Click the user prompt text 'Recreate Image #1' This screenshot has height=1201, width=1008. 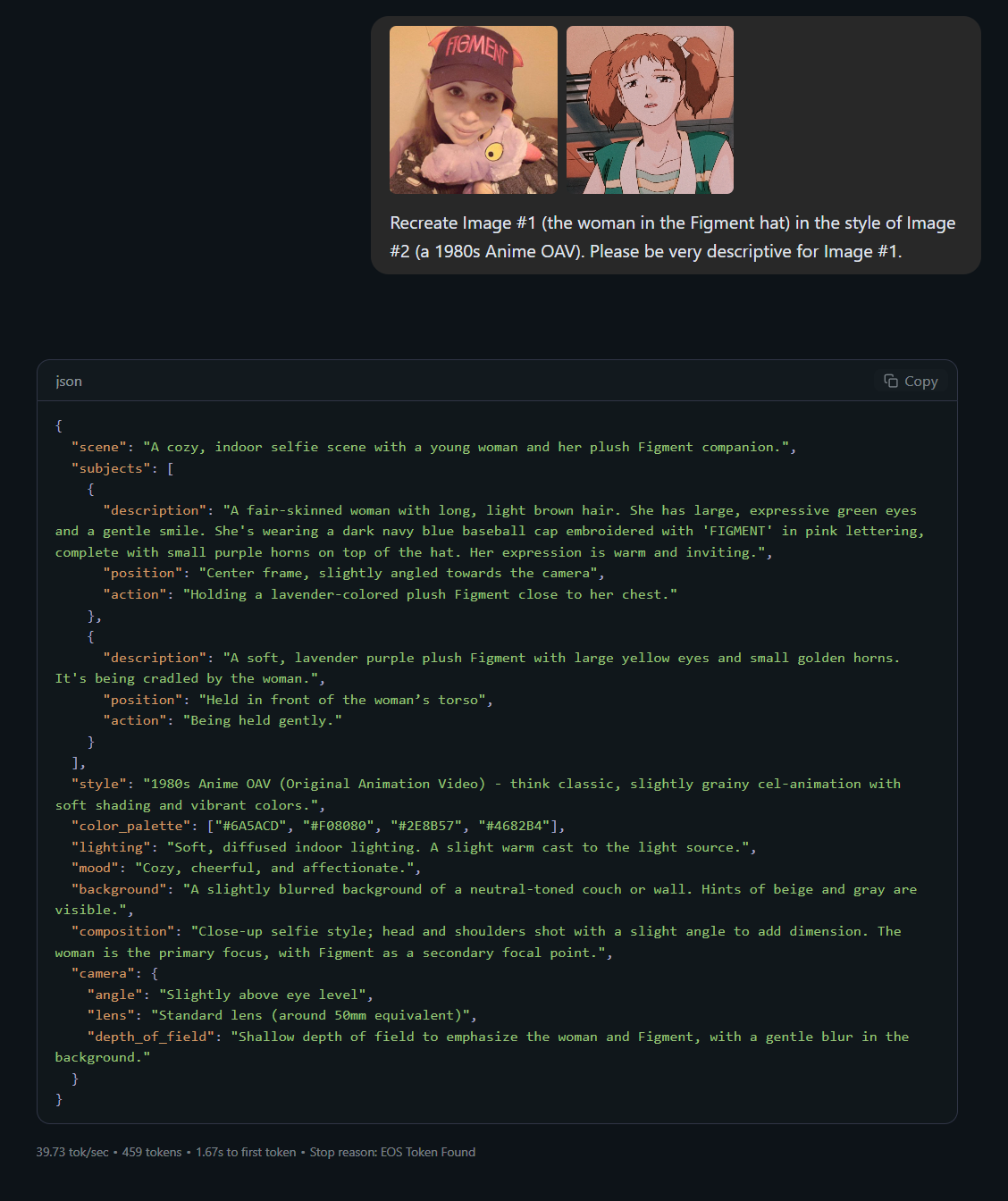click(463, 223)
